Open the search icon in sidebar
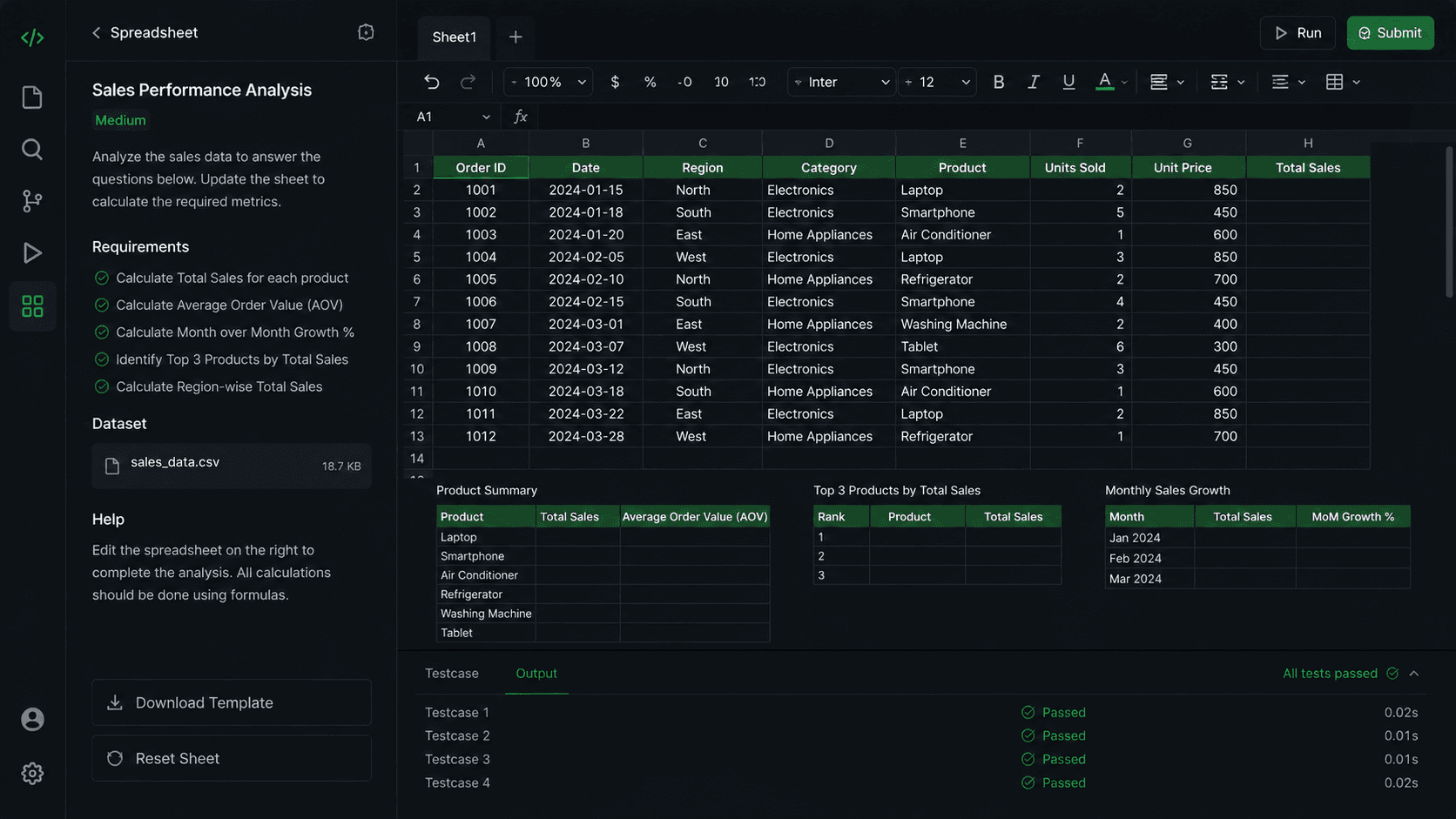The width and height of the screenshot is (1456, 819). coord(32,149)
